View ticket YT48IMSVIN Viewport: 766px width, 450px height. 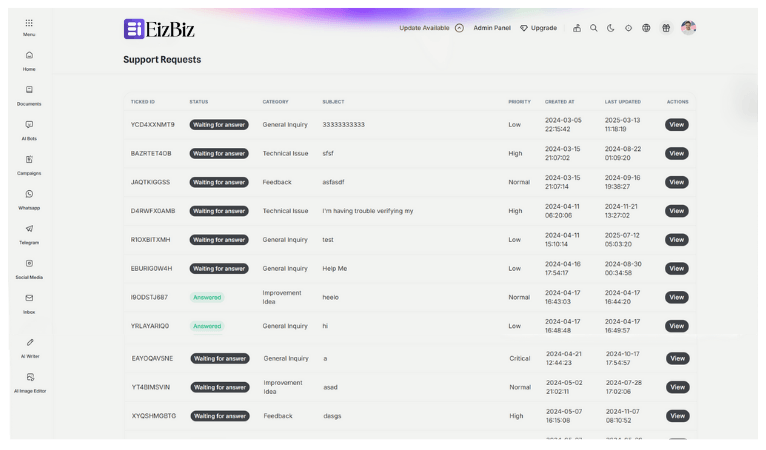(x=678, y=387)
